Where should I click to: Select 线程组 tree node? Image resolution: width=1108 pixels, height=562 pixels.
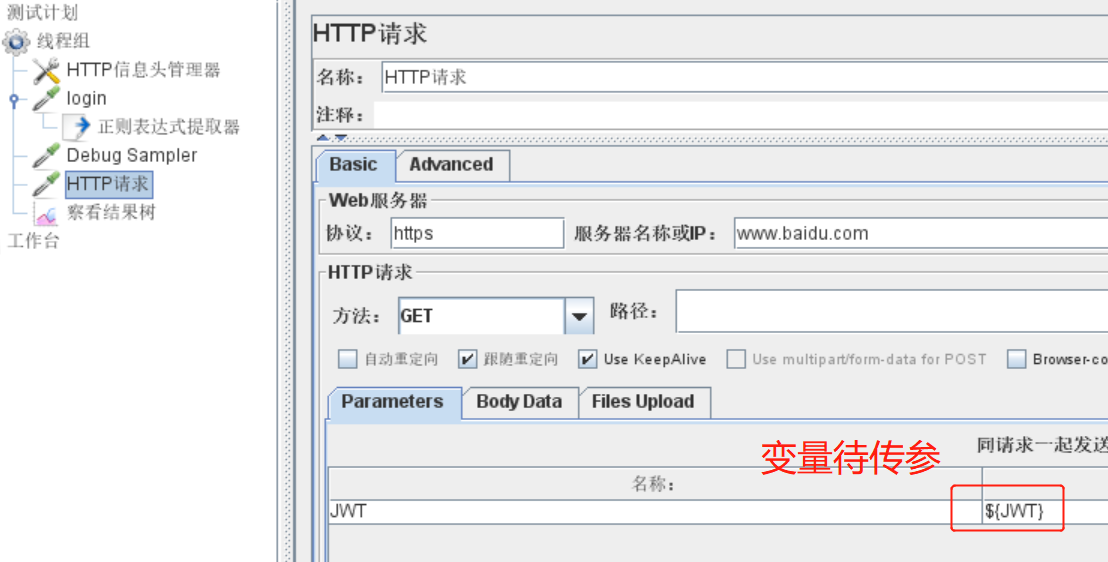63,41
